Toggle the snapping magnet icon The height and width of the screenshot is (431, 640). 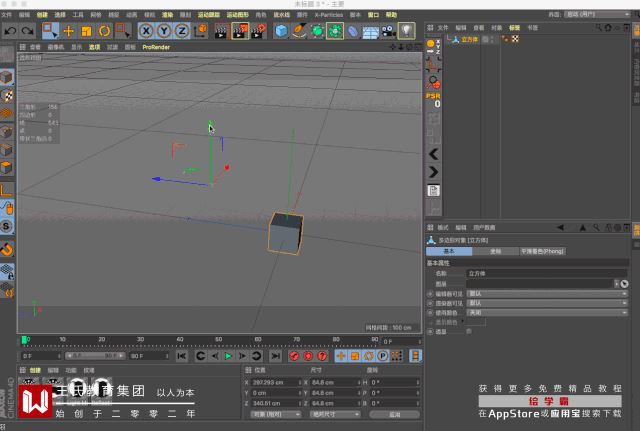coord(7,249)
